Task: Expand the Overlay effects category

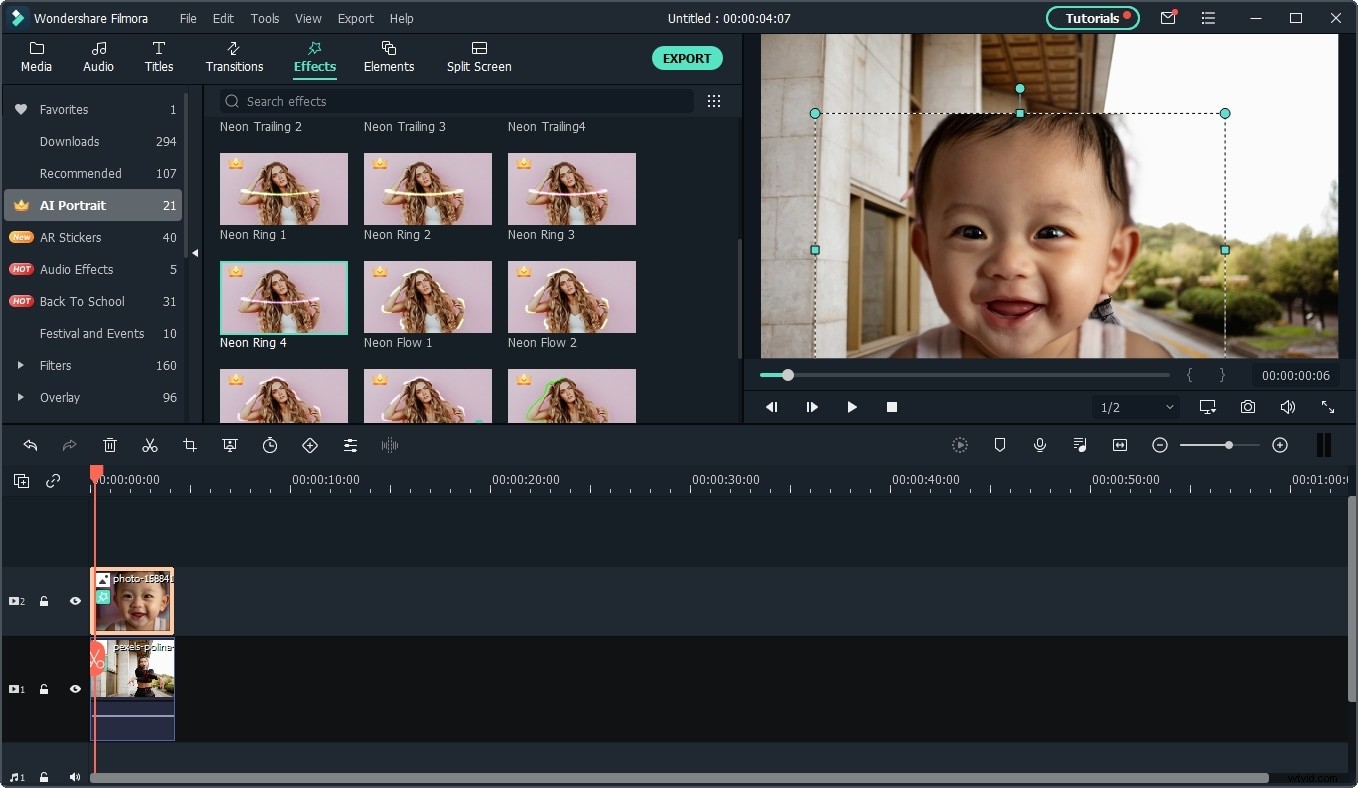Action: 20,397
